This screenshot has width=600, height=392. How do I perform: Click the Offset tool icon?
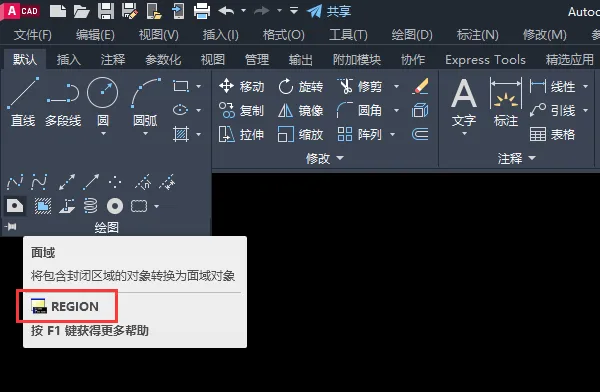pos(420,134)
